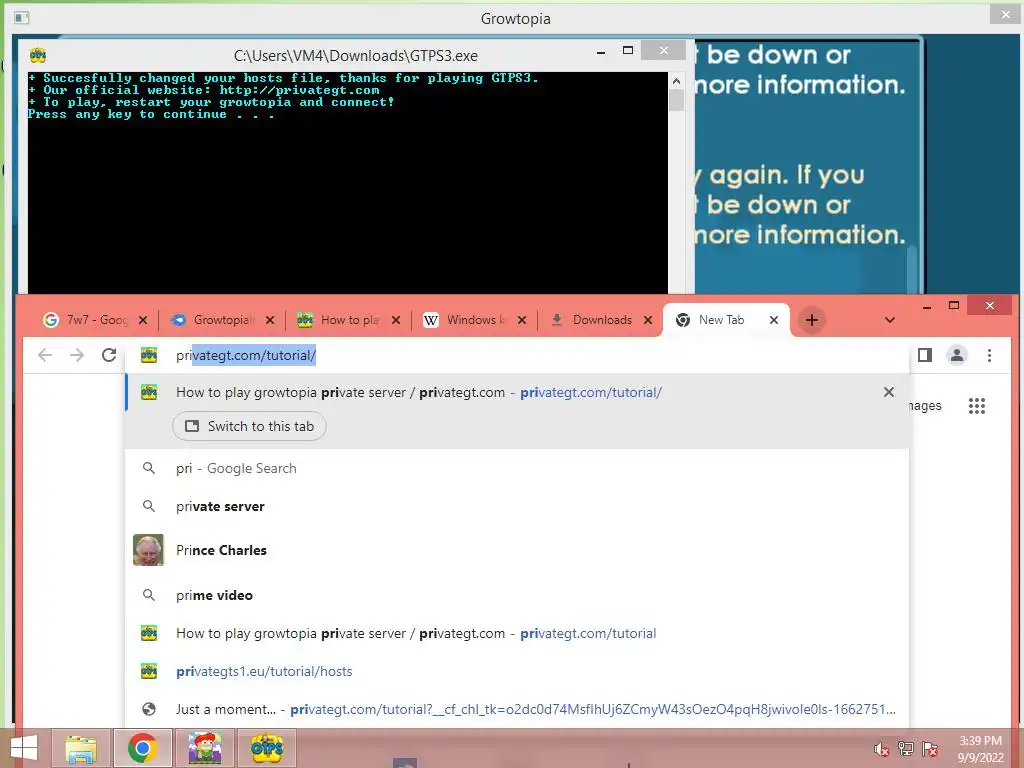The height and width of the screenshot is (768, 1024).
Task: Close the How to play tab
Action: point(396,320)
